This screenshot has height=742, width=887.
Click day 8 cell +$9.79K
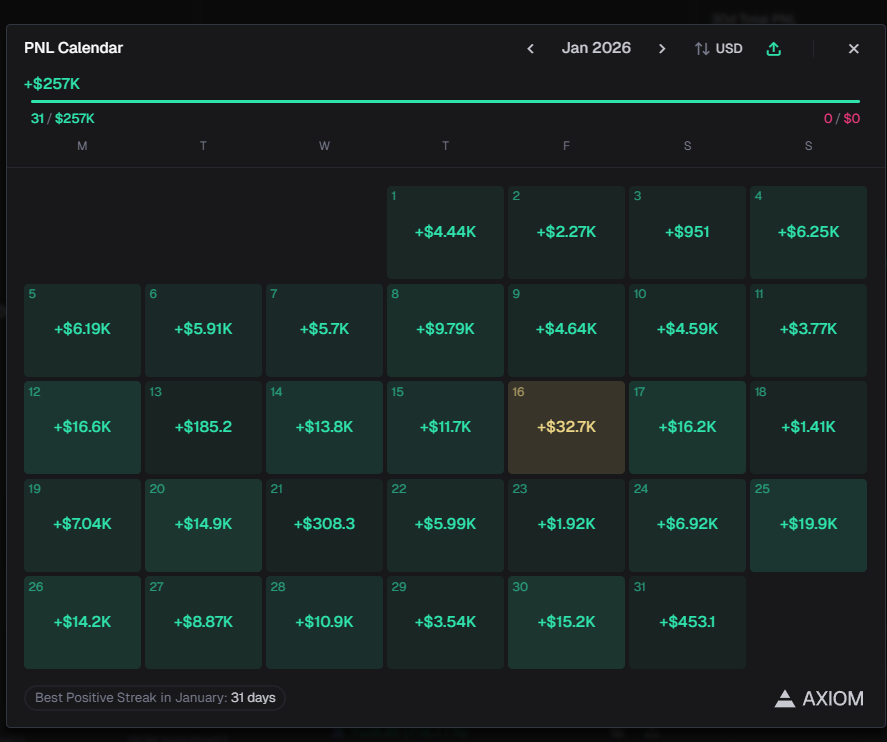point(445,330)
